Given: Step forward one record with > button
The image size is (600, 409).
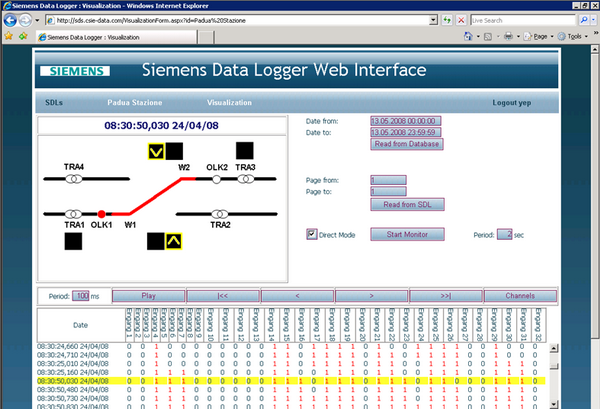Looking at the screenshot, I should (372, 296).
